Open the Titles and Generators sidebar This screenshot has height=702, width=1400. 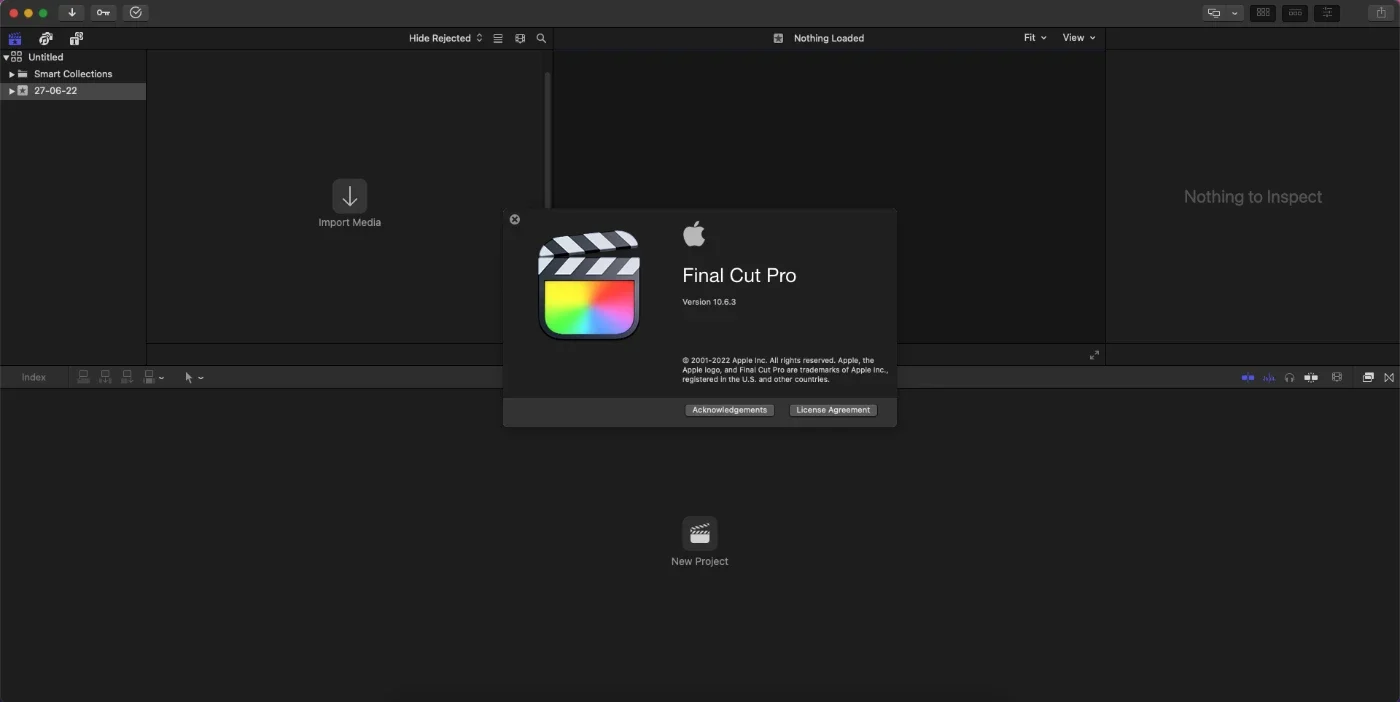tap(76, 39)
